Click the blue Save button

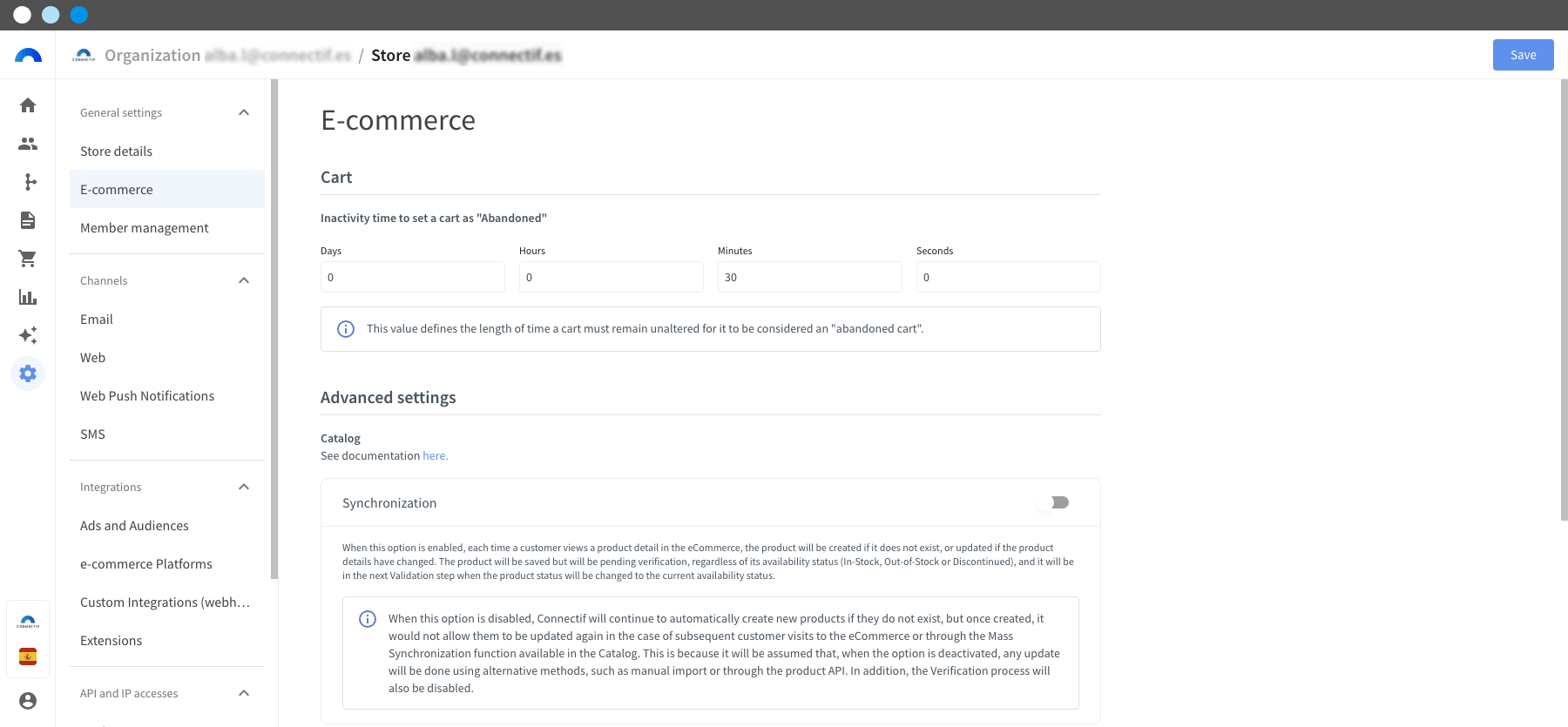coord(1523,55)
